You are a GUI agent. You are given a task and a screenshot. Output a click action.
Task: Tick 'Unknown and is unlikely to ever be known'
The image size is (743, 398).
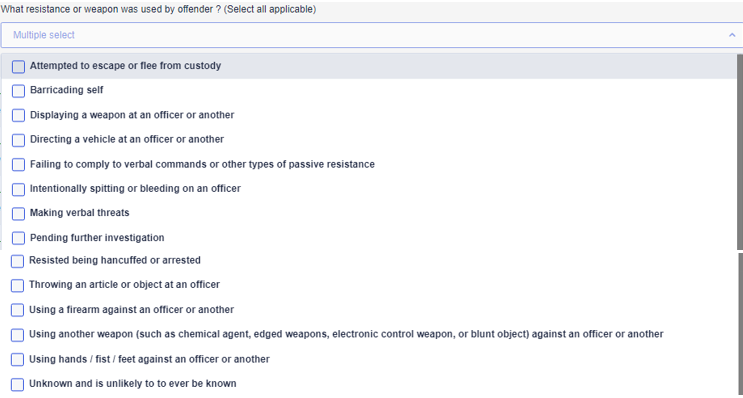pyautogui.click(x=18, y=384)
